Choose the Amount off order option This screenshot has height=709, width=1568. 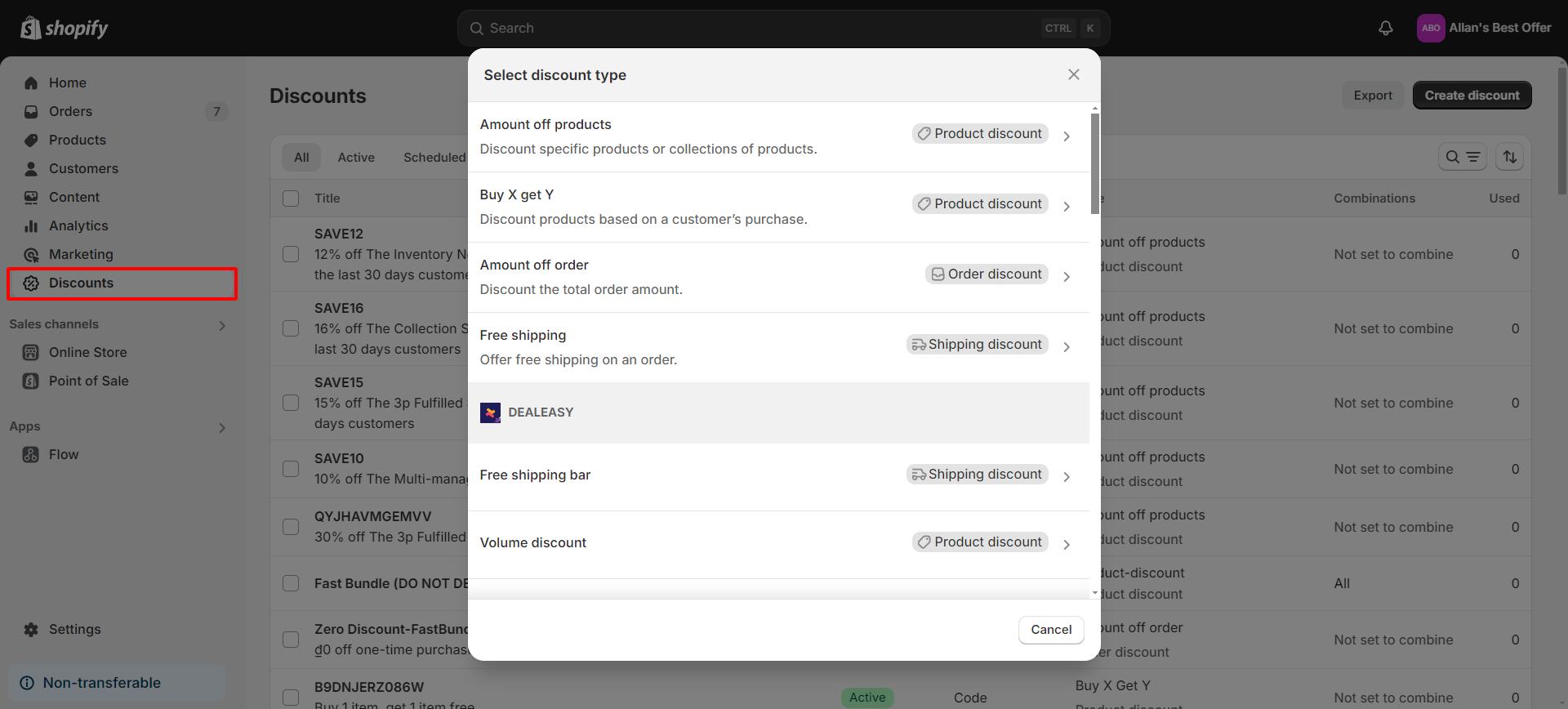click(777, 277)
